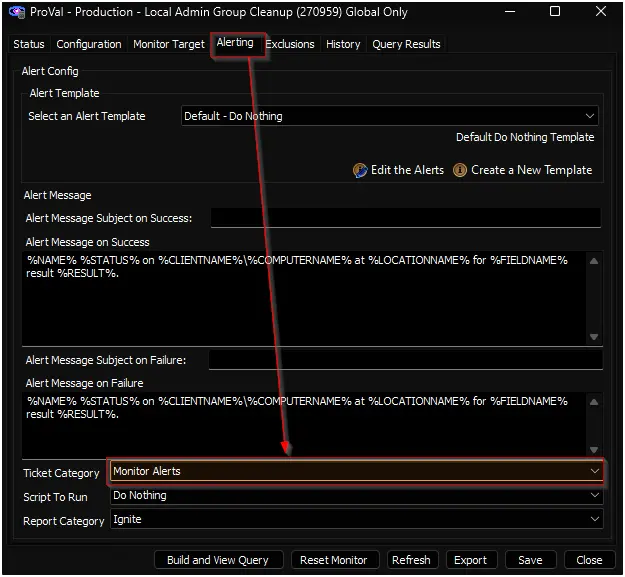Click the Edit the Alerts pencil icon
The width and height of the screenshot is (625, 577).
point(360,170)
